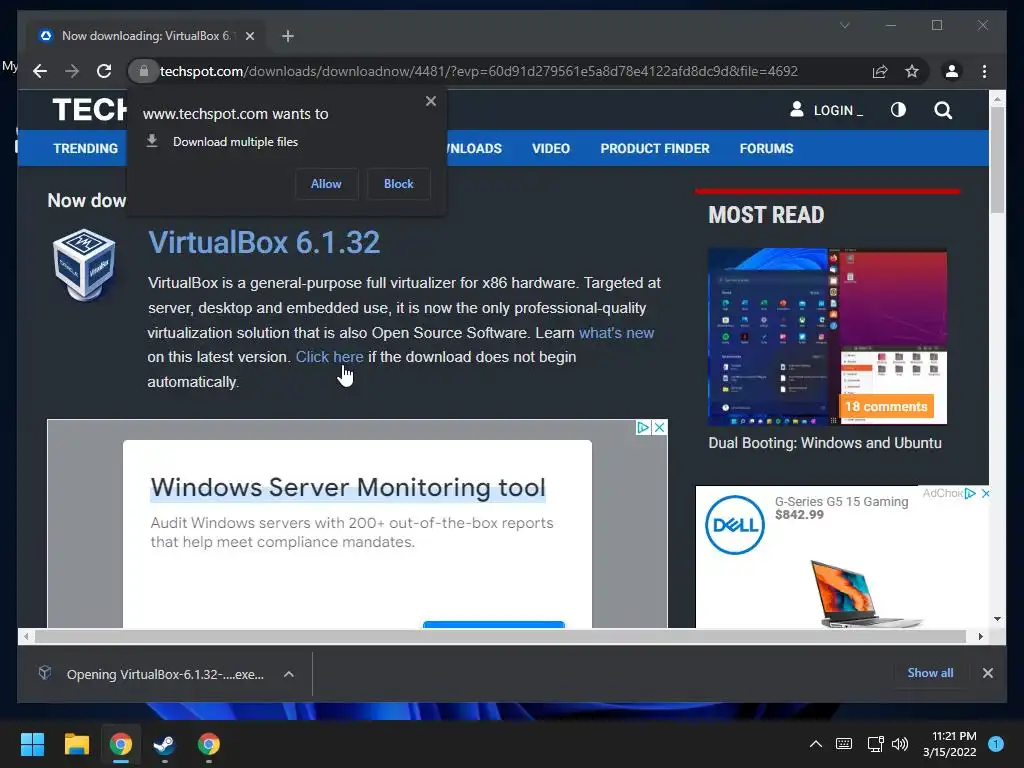
Task: Open Dual Booting article thumbnail
Action: click(x=827, y=336)
